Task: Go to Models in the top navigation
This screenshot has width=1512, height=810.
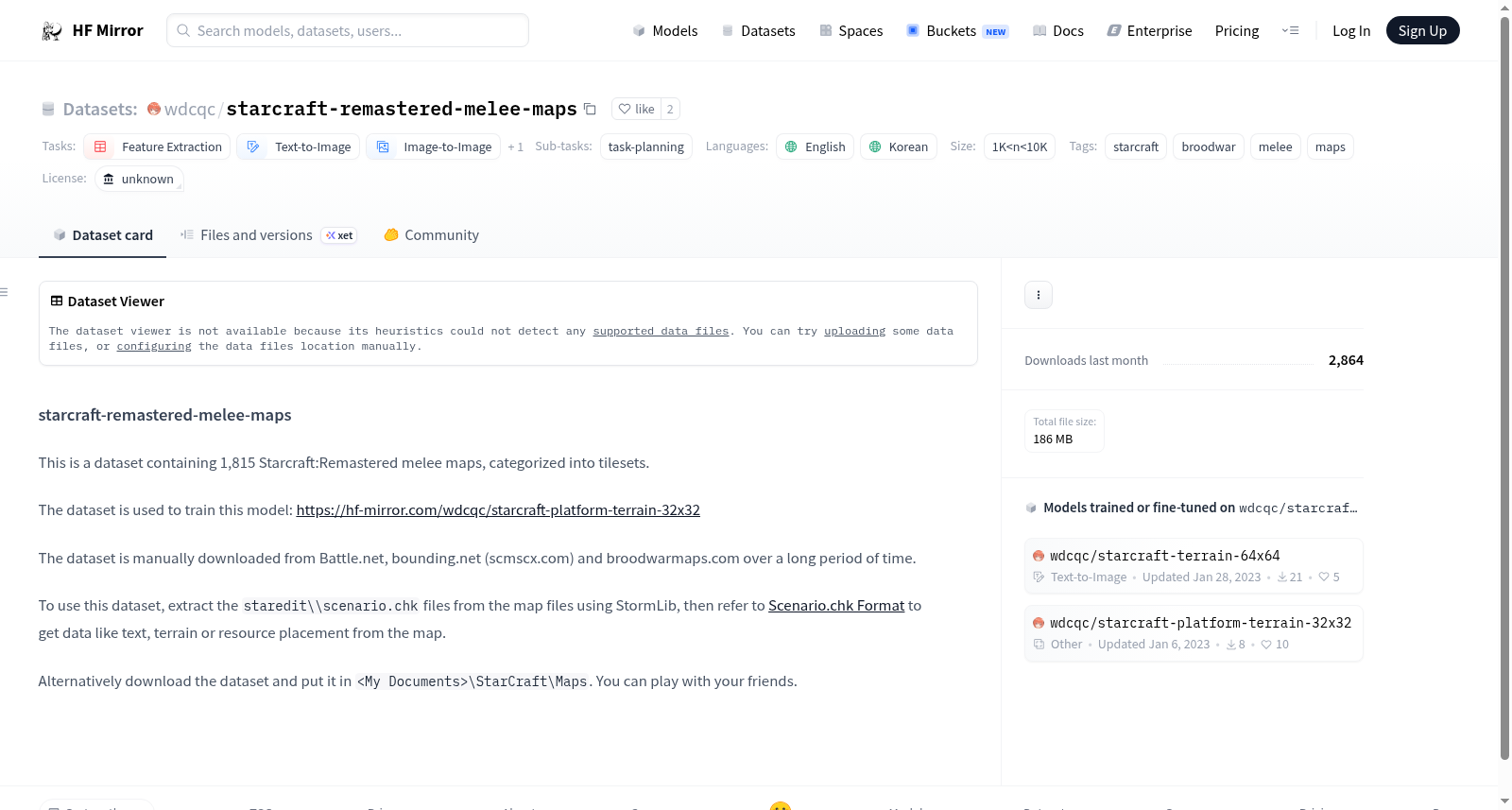Action: 665,31
